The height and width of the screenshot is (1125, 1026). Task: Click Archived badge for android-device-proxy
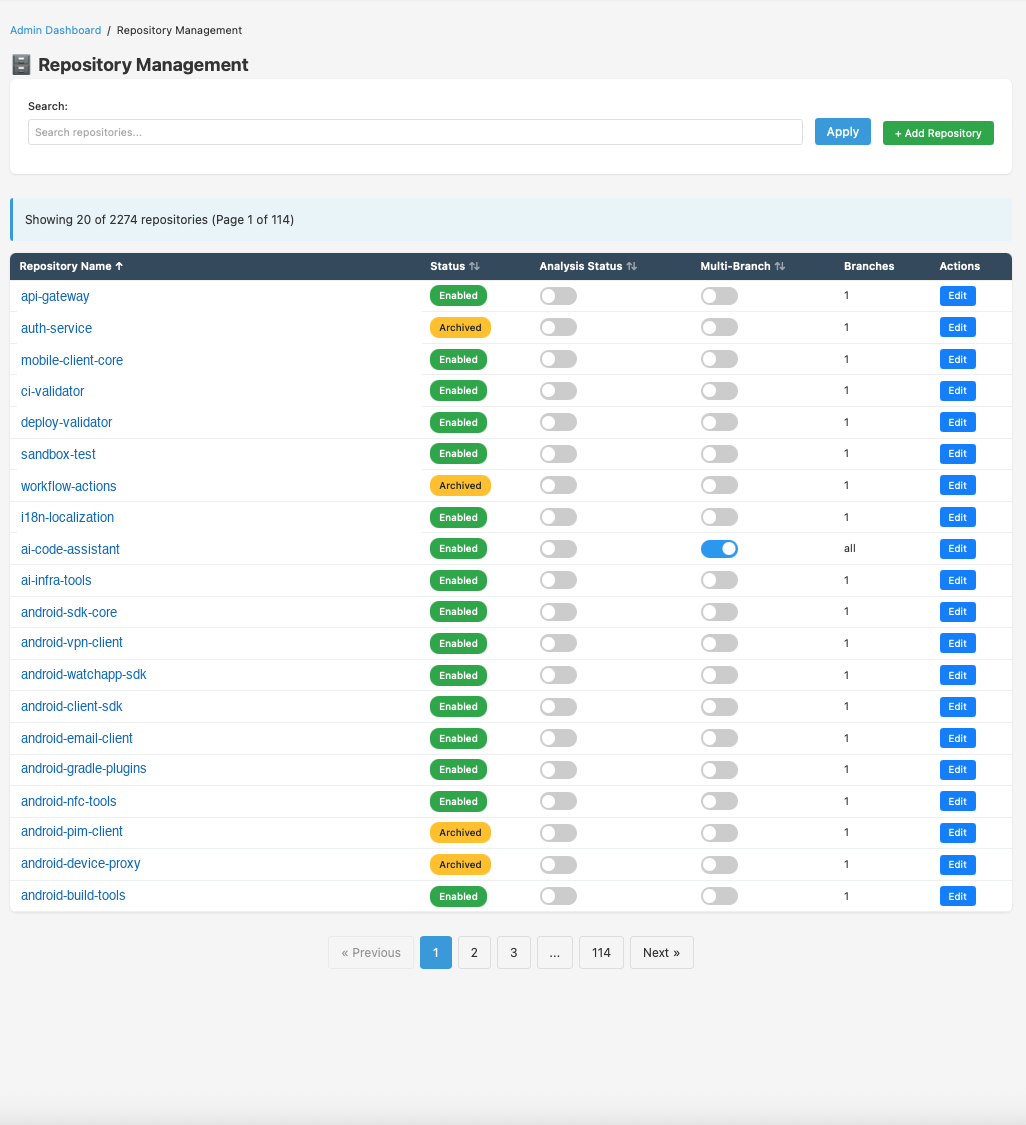point(460,865)
